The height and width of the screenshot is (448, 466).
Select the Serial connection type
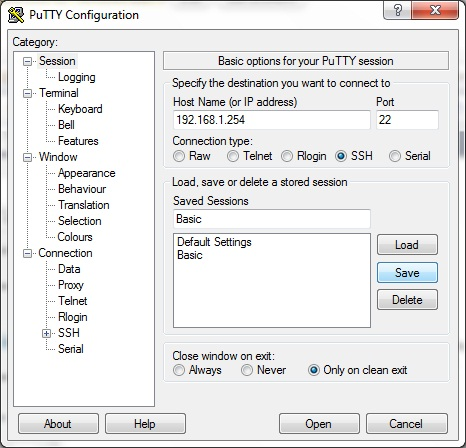pyautogui.click(x=395, y=156)
